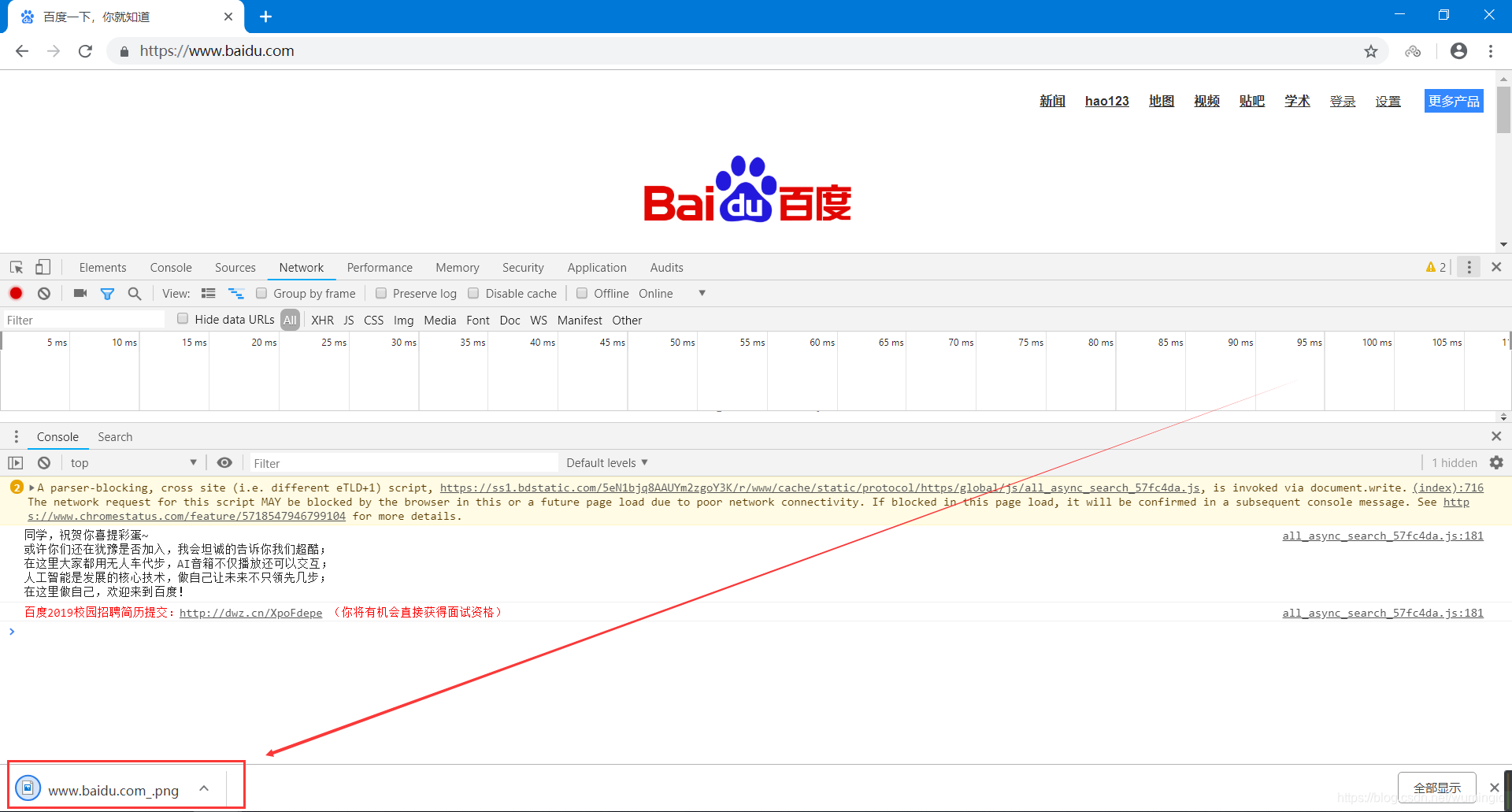Image resolution: width=1512 pixels, height=812 pixels.
Task: Toggle the network filter funnel icon
Action: pyautogui.click(x=108, y=294)
